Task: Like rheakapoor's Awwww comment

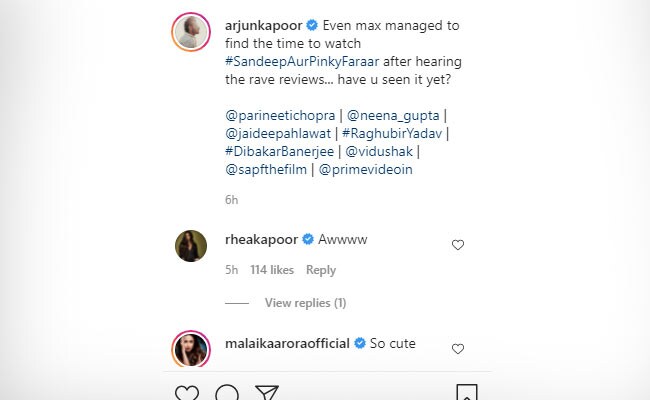Action: click(x=458, y=244)
